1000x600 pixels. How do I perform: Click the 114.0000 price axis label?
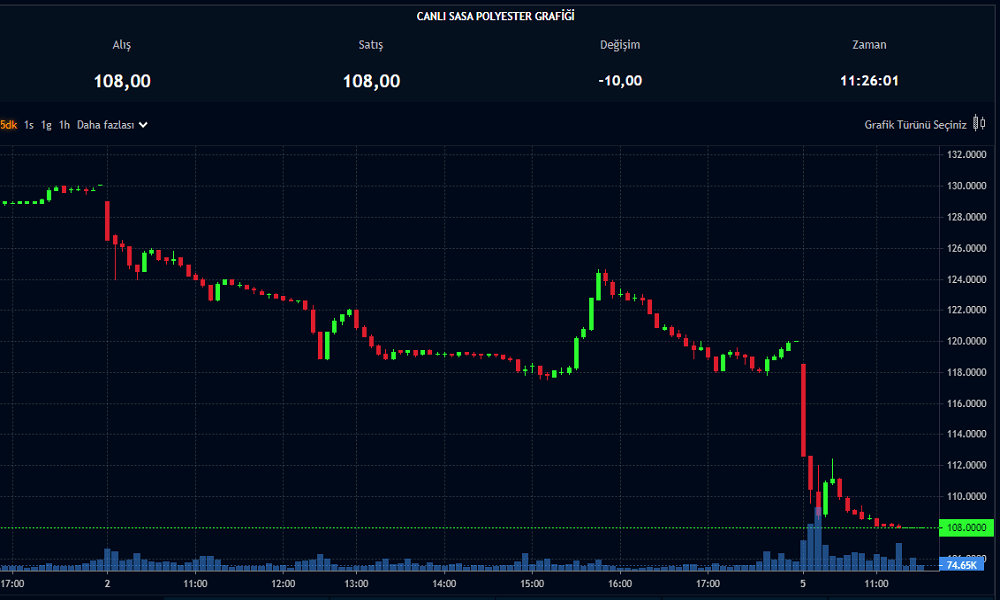[966, 434]
